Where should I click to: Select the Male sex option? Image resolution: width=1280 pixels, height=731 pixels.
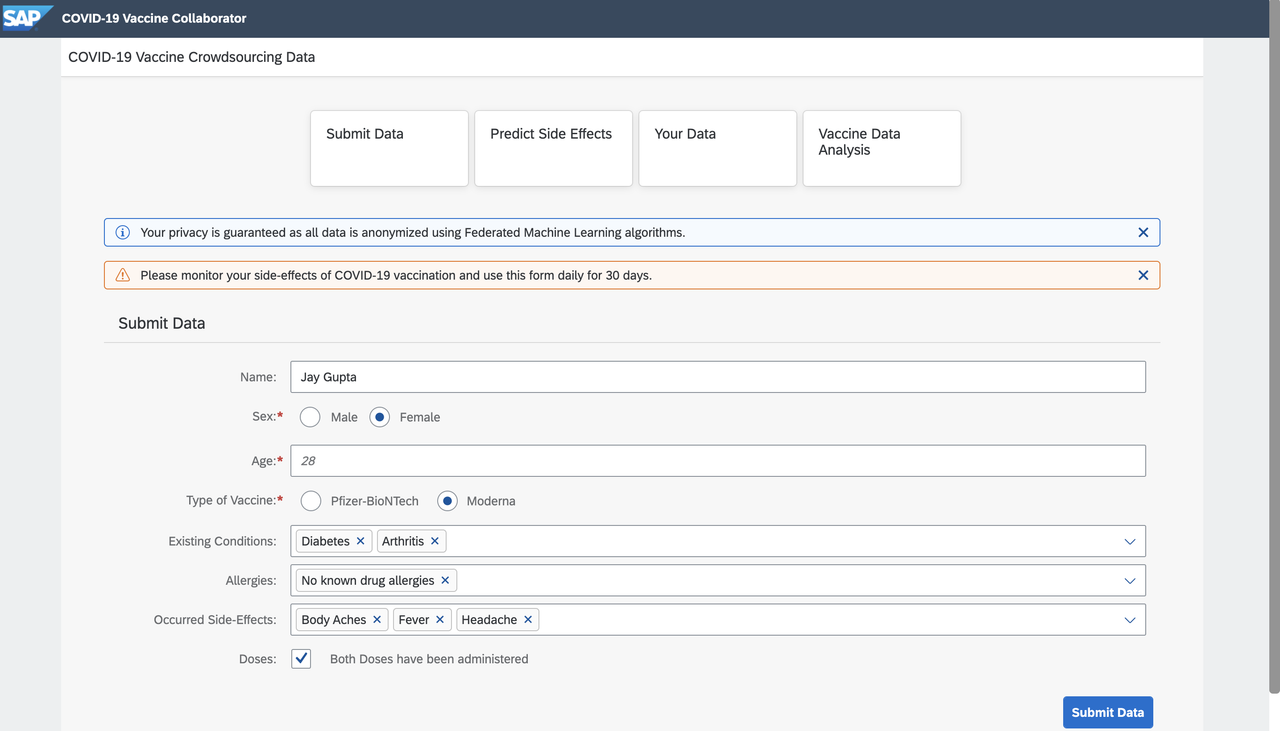pos(310,416)
